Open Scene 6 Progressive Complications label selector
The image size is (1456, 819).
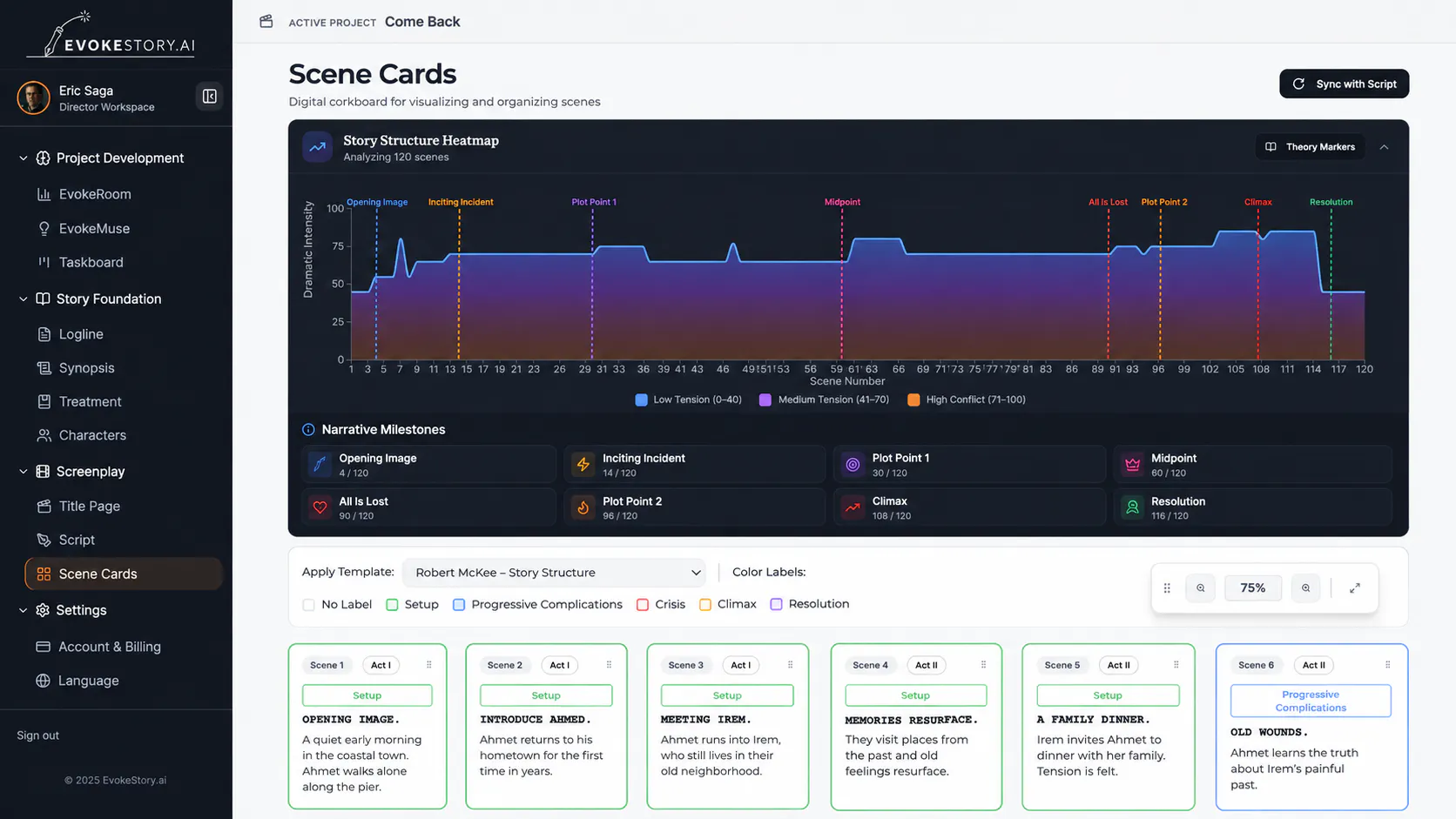(x=1311, y=702)
